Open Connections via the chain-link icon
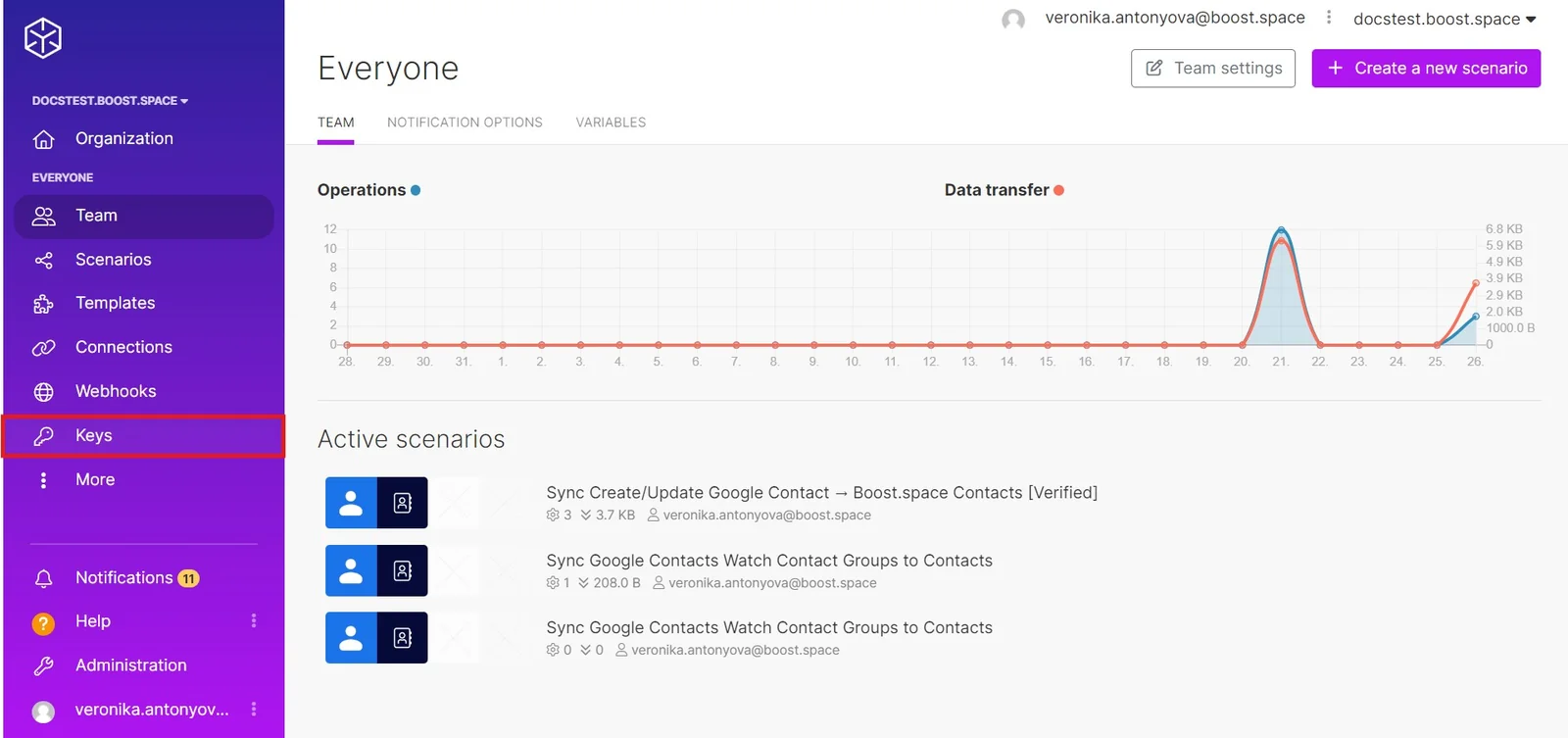This screenshot has width=1568, height=738. pos(43,348)
